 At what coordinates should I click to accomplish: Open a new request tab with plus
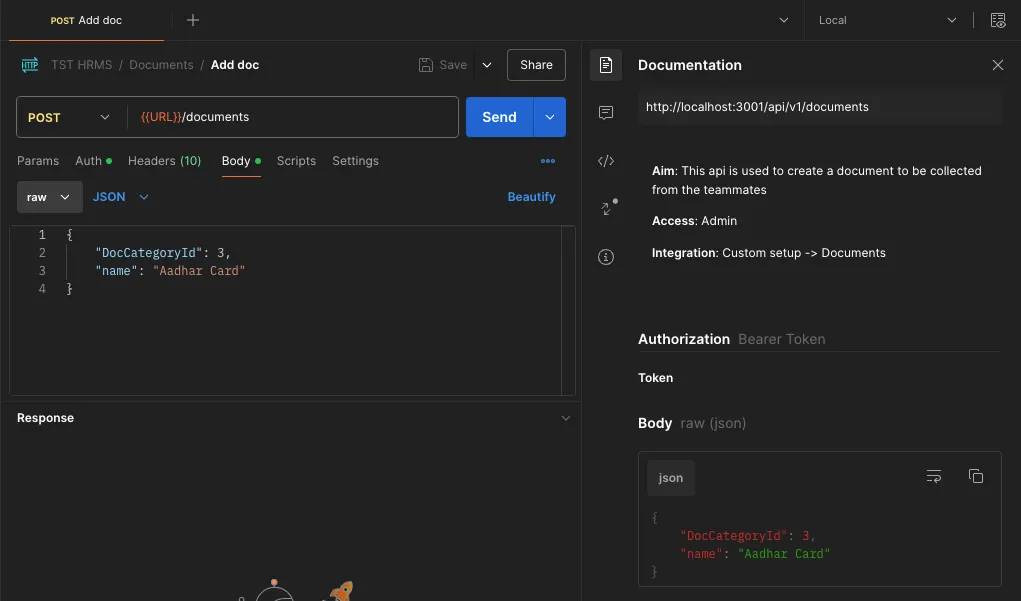(192, 19)
